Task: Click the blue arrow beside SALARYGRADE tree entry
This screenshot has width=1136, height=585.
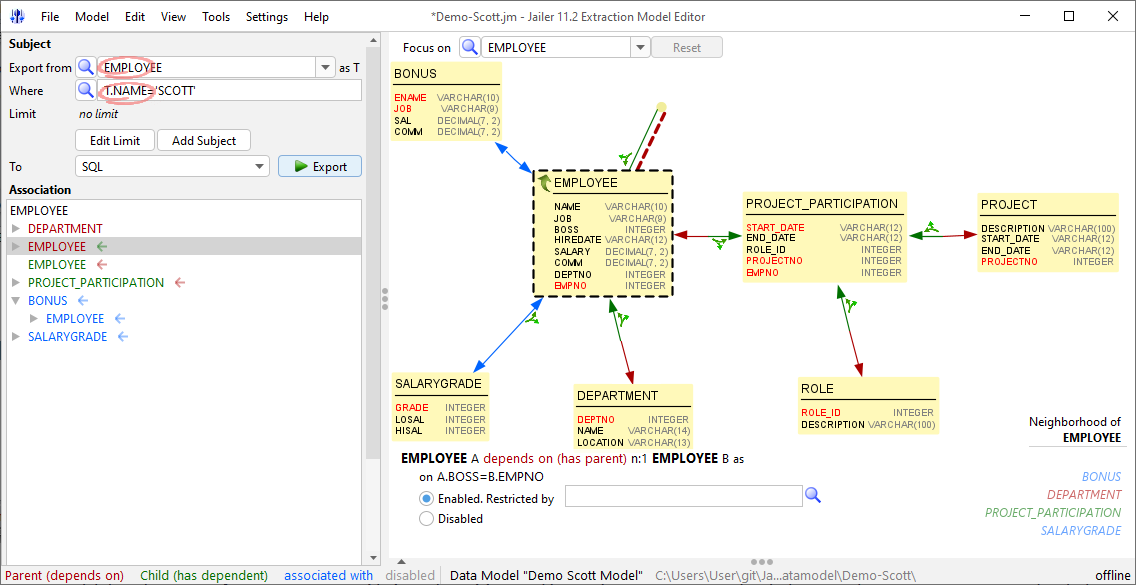Action: [x=123, y=336]
